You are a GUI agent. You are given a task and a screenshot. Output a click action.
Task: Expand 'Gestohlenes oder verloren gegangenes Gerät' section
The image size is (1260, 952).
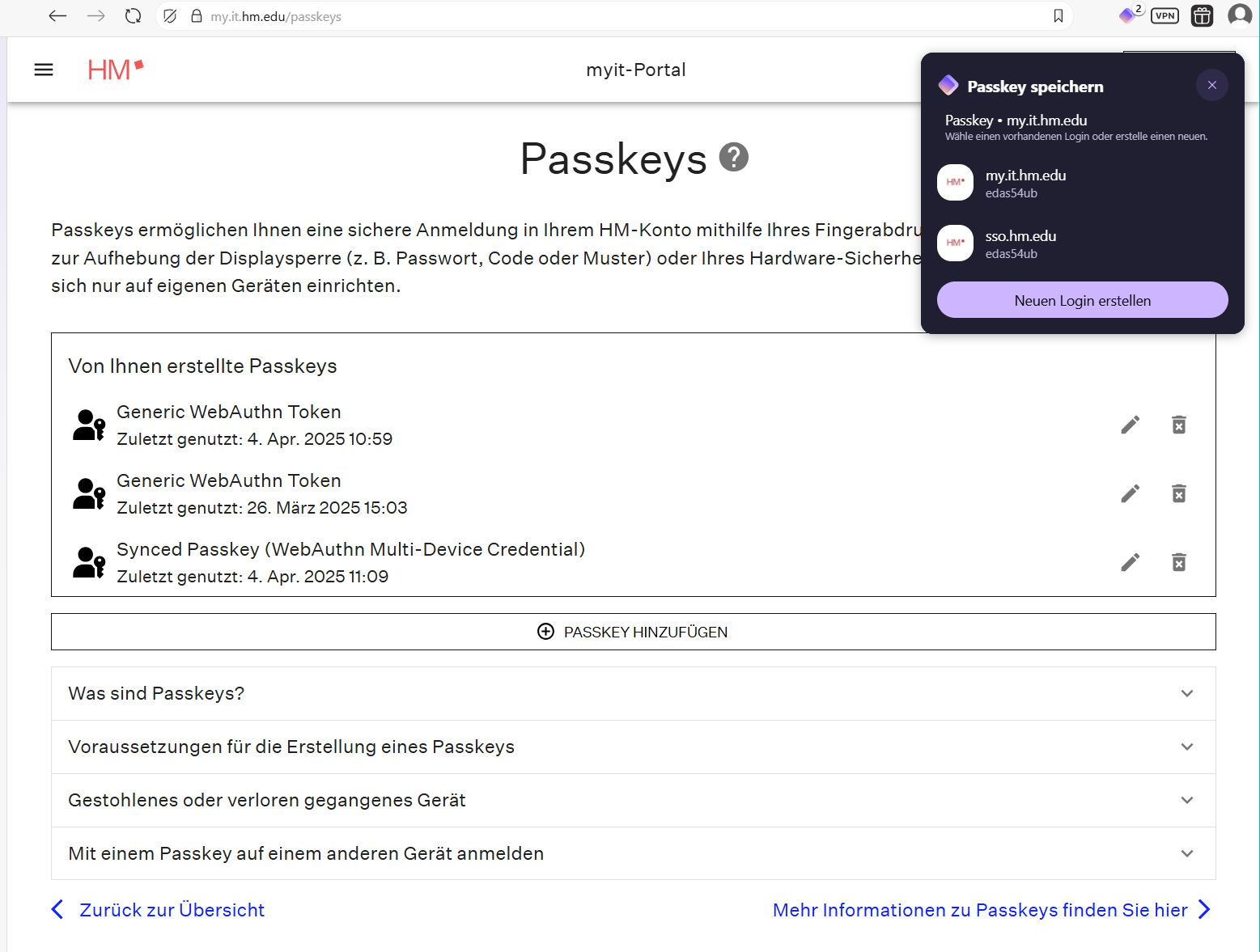[633, 800]
